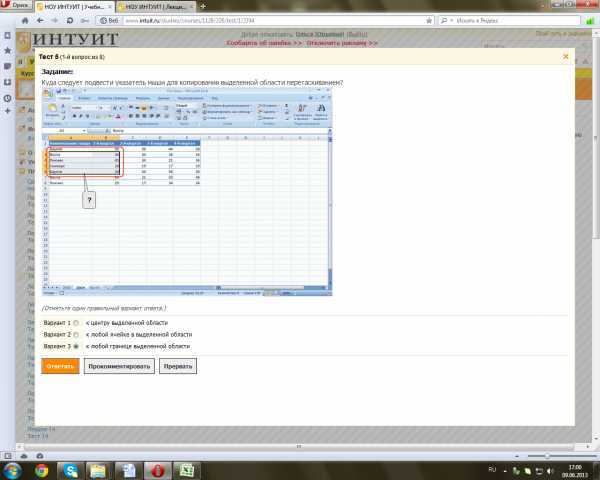Click the key/password wand icon
This screenshot has width=600, height=480.
tap(85, 20)
